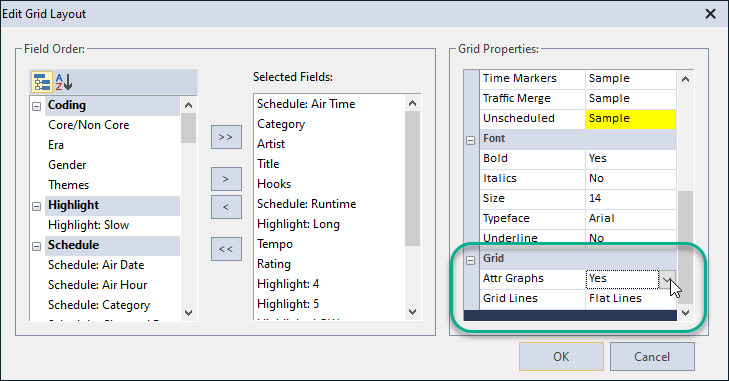Select the Grid Lines Flat Lines value
Viewport: 729px width, 381px height.
tap(630, 299)
